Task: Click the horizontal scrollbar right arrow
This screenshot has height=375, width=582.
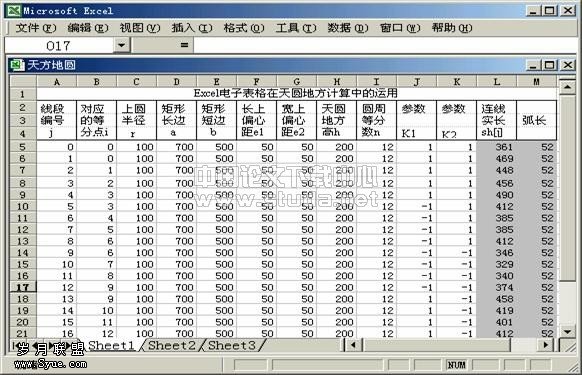Action: click(x=546, y=345)
